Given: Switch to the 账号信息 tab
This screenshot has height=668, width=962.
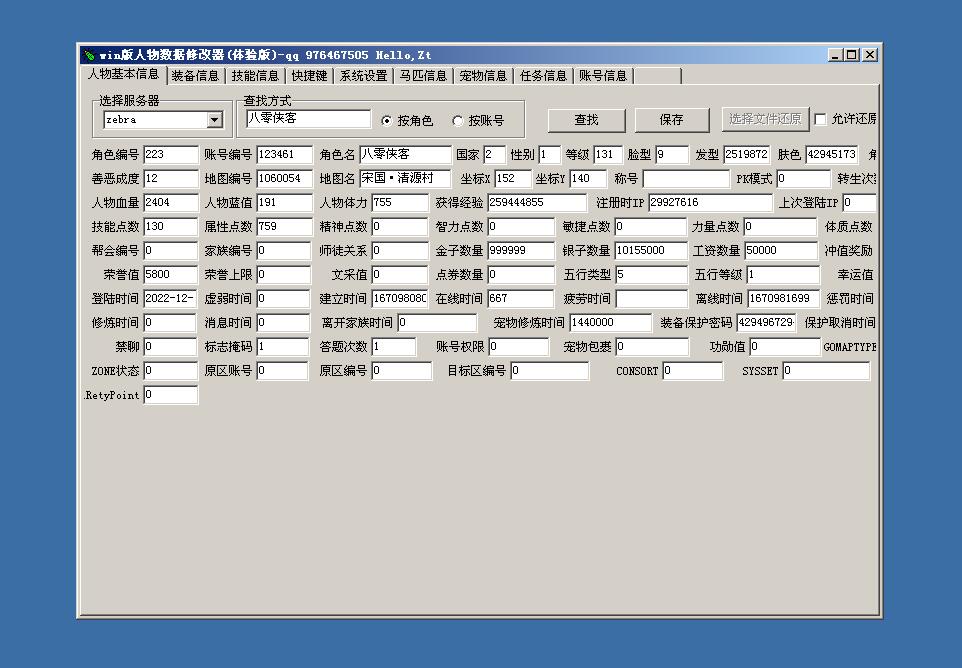Looking at the screenshot, I should click(x=603, y=75).
